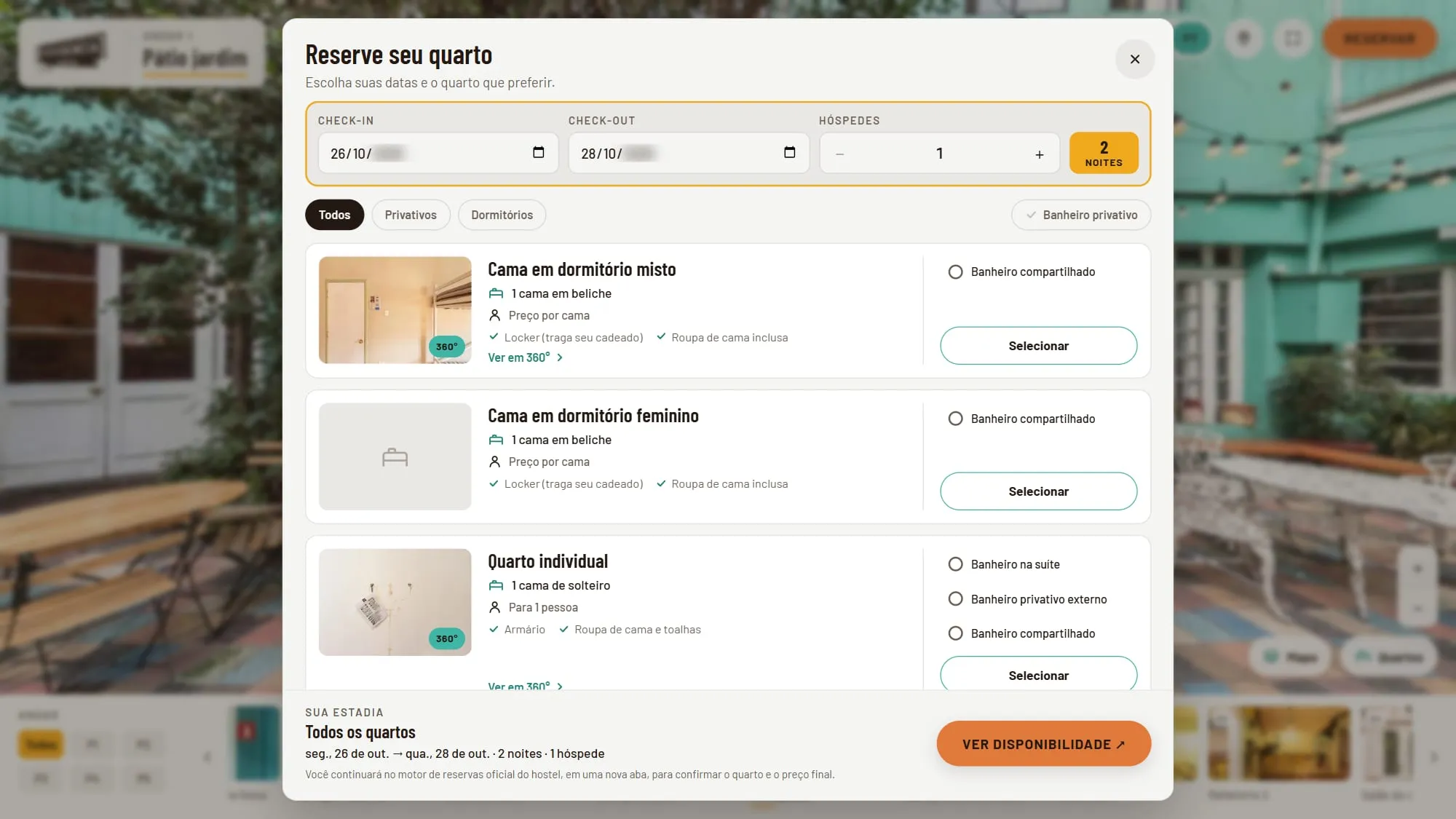Image resolution: width=1456 pixels, height=819 pixels.
Task: Click the bed icon beside 1 cama de solteiro
Action: tap(496, 585)
